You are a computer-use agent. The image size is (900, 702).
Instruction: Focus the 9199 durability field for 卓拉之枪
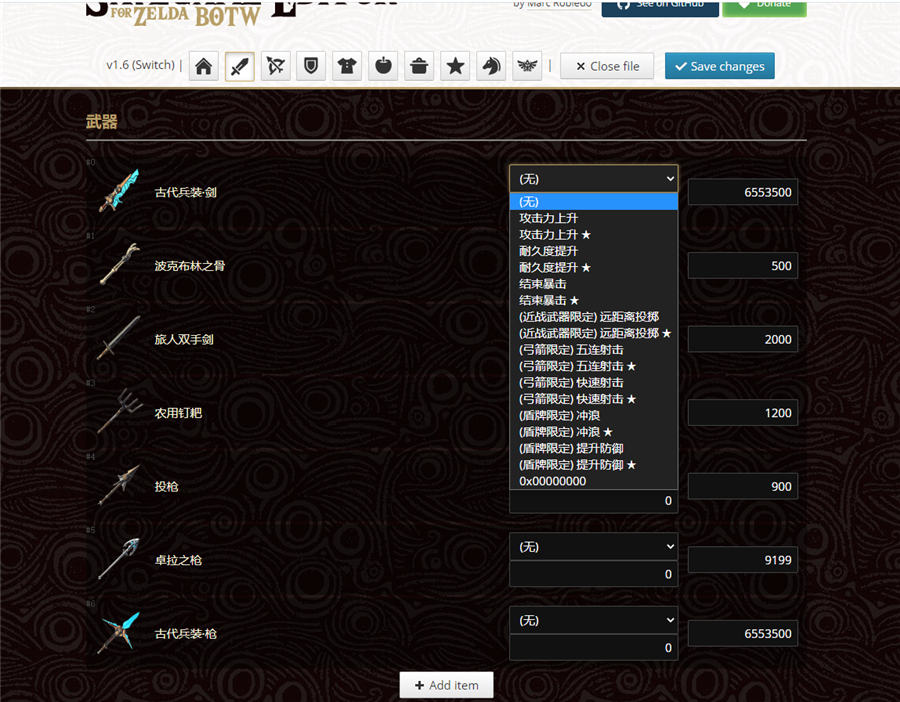point(743,560)
